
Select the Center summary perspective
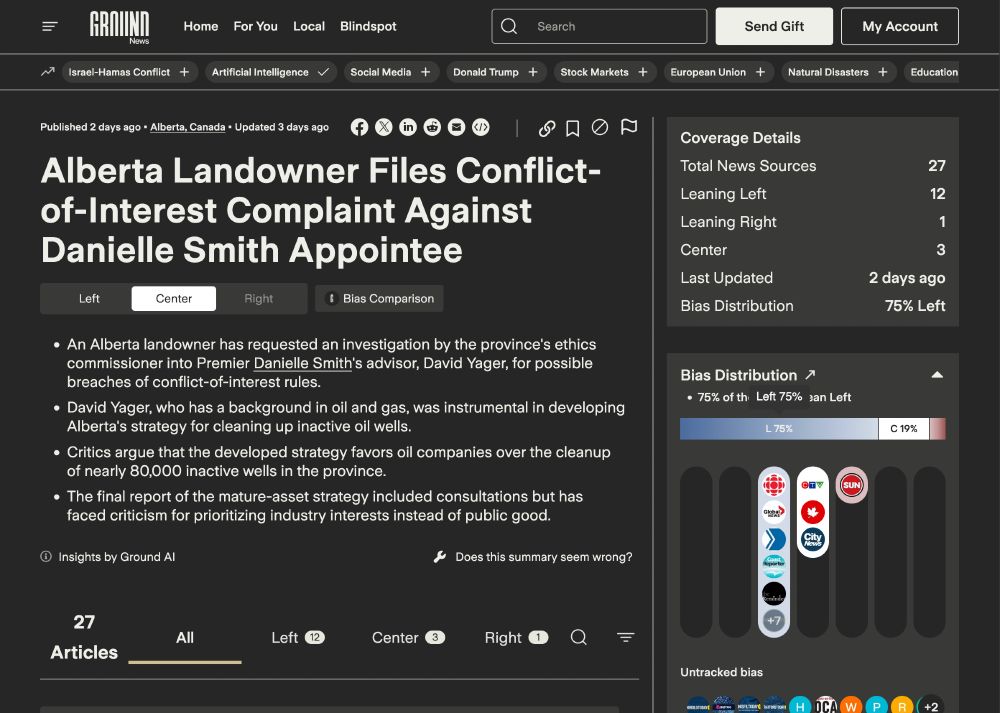(173, 298)
